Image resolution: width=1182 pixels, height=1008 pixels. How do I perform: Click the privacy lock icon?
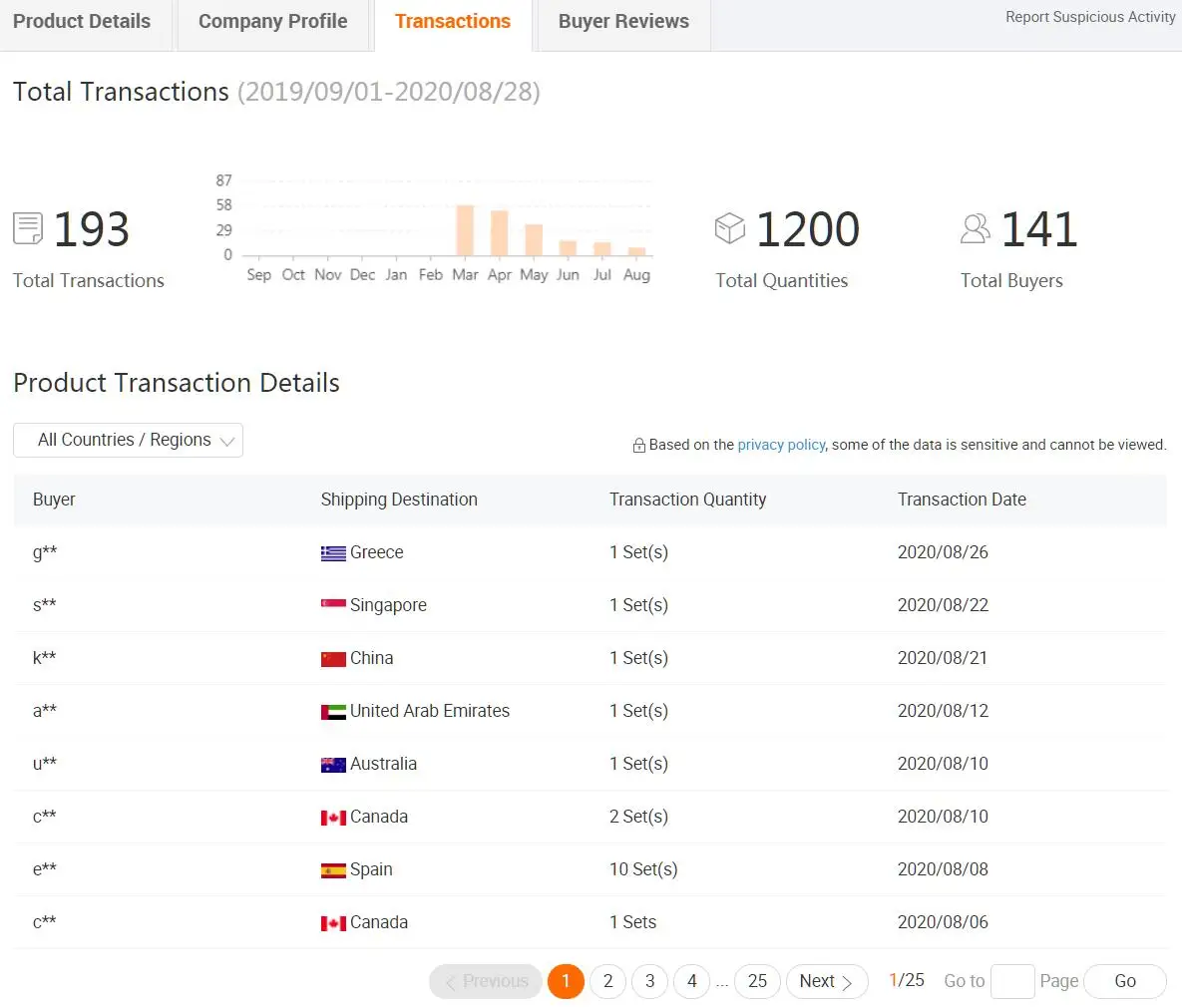(x=639, y=446)
